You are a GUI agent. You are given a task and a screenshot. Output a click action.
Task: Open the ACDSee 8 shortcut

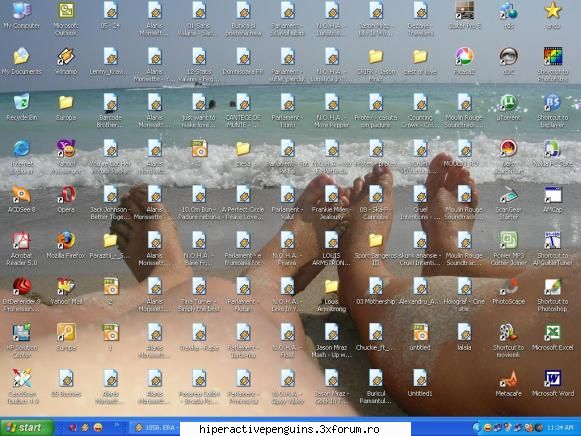(x=22, y=199)
